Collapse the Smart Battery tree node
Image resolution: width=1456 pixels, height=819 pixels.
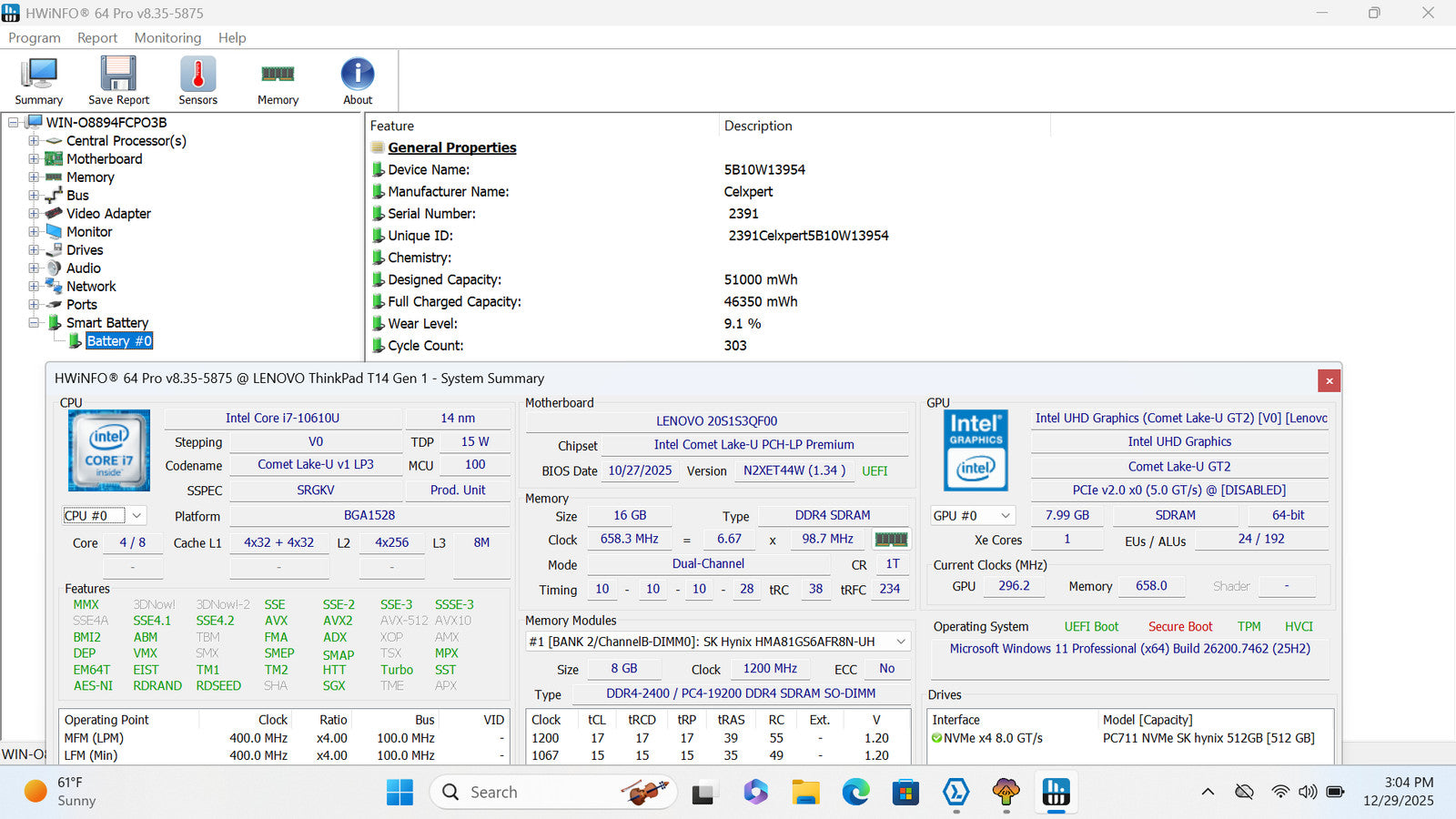click(34, 323)
